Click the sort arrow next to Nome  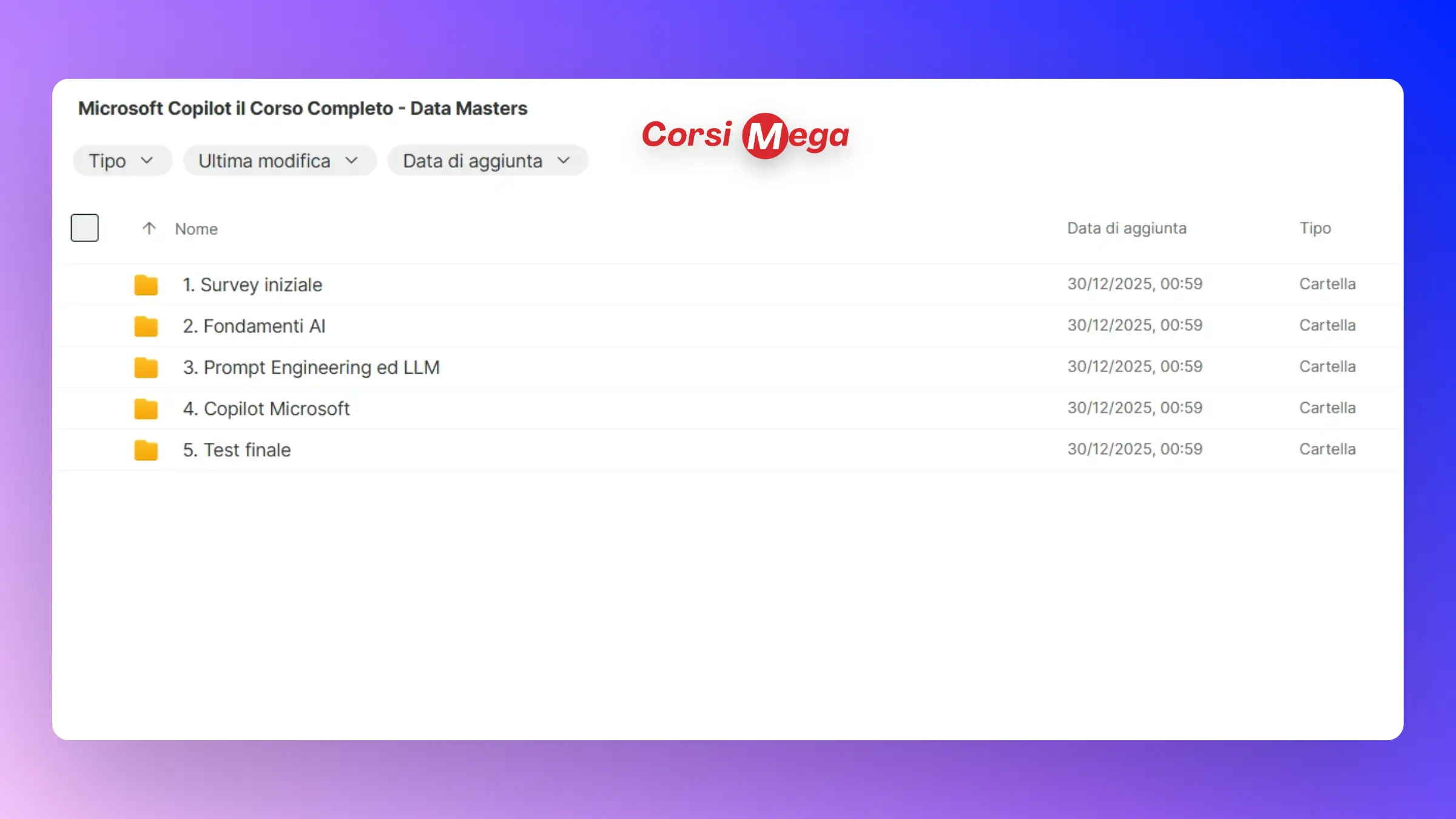click(149, 229)
